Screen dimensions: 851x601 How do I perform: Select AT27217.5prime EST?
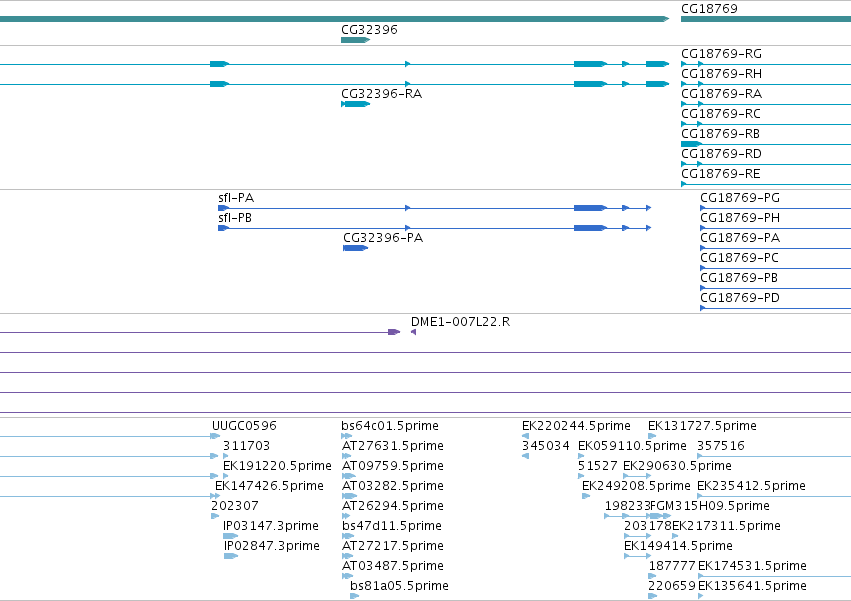coord(347,556)
